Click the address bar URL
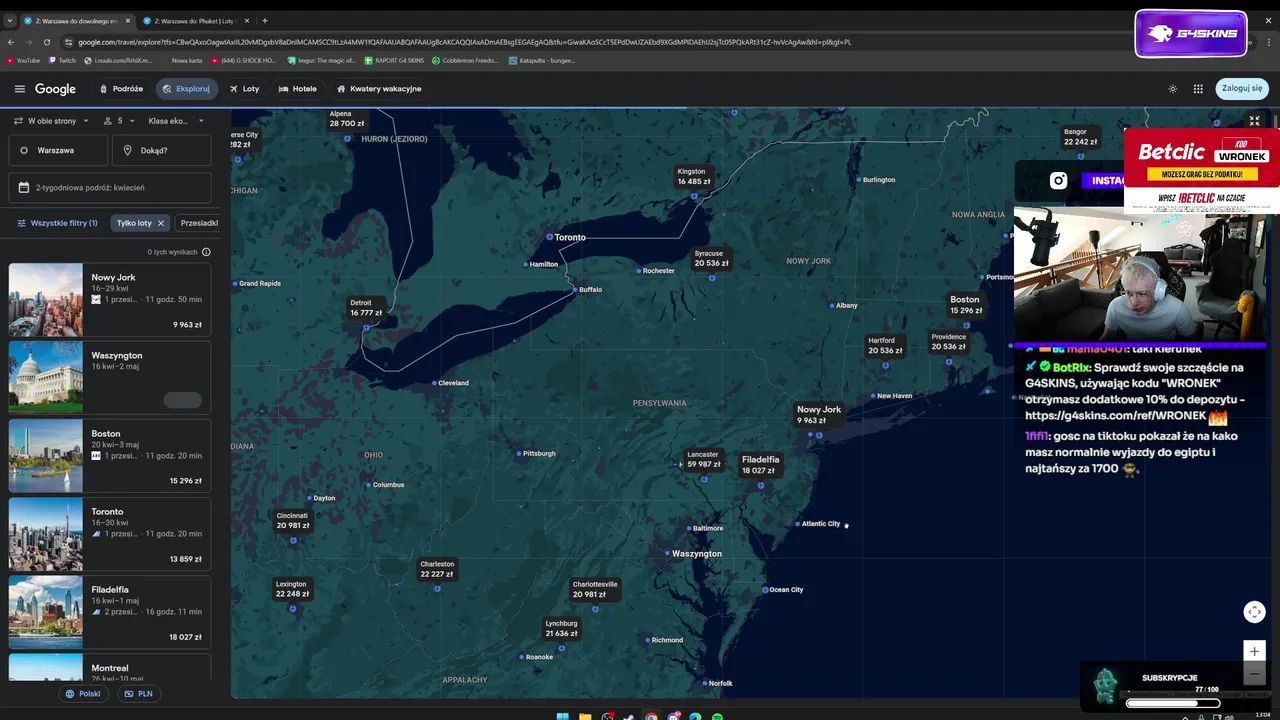This screenshot has height=720, width=1280. pos(464,42)
